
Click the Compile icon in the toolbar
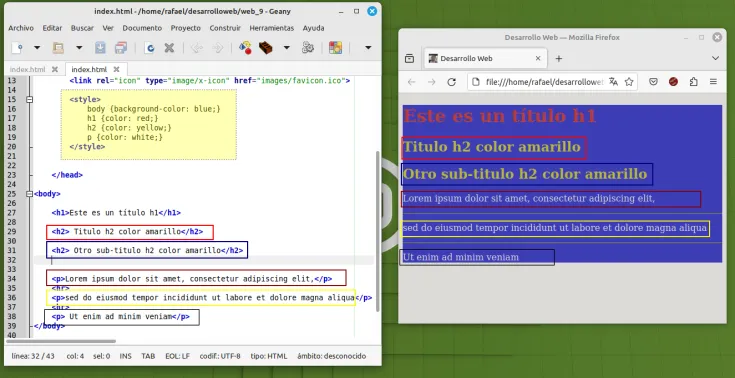(245, 47)
